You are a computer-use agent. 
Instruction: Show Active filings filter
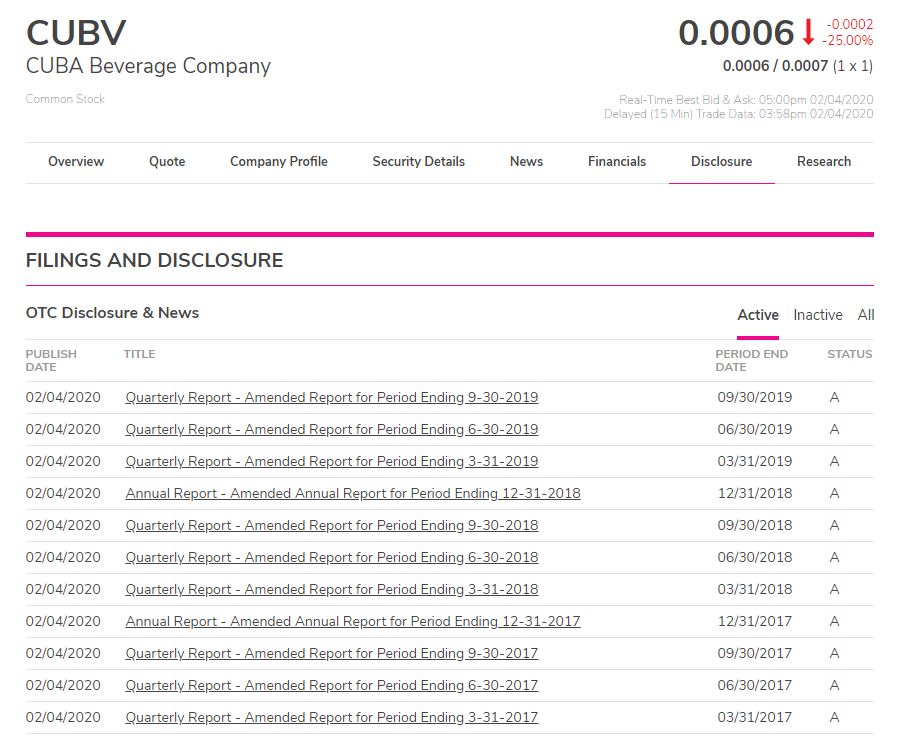tap(758, 315)
